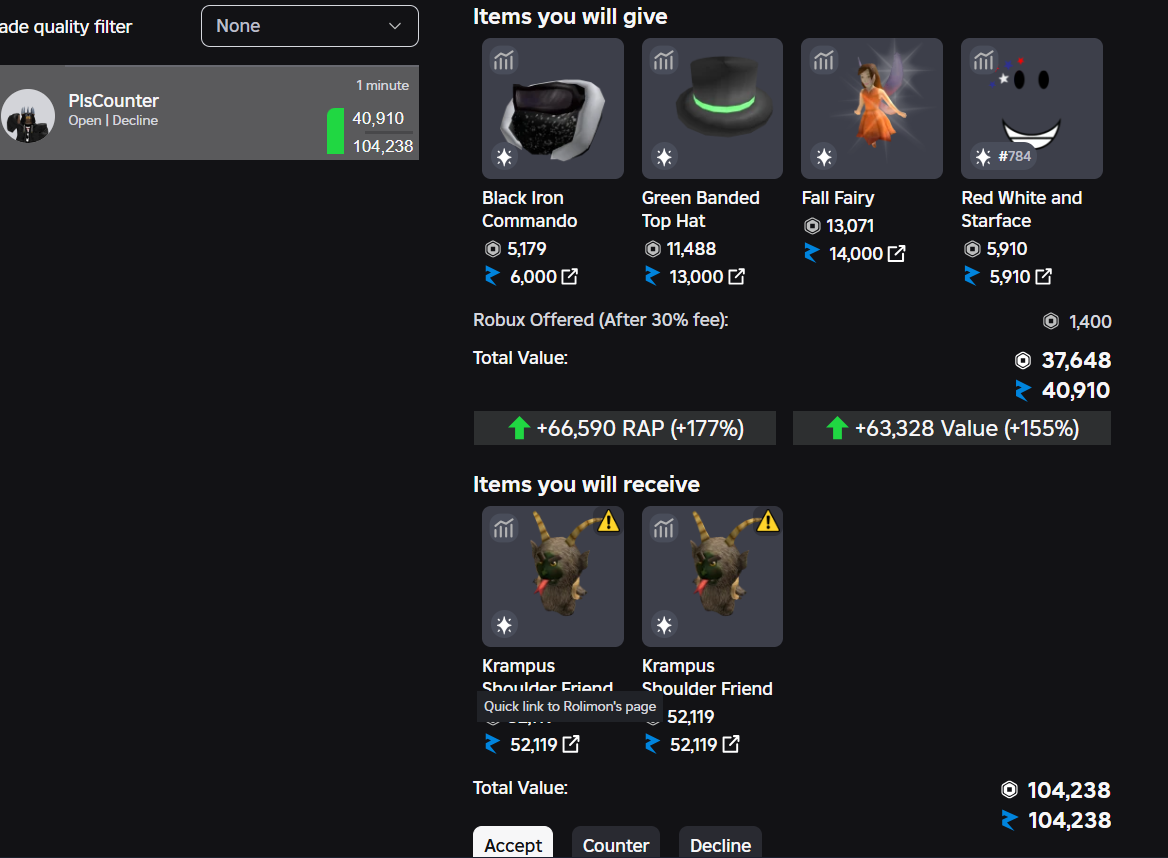The image size is (1168, 858).
Task: Click second Krampus Shoulder Friend name
Action: tap(707, 677)
